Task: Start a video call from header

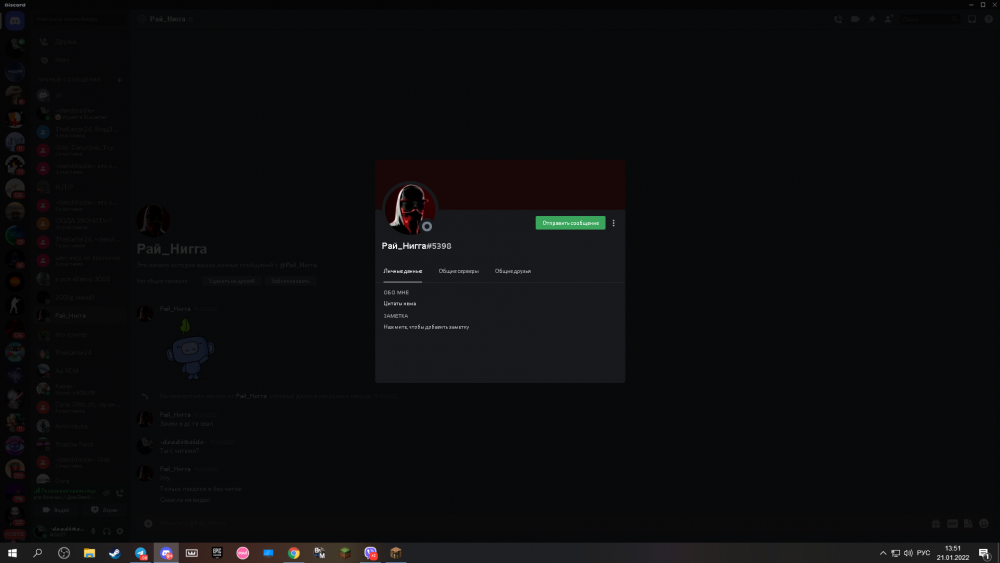Action: 855,19
